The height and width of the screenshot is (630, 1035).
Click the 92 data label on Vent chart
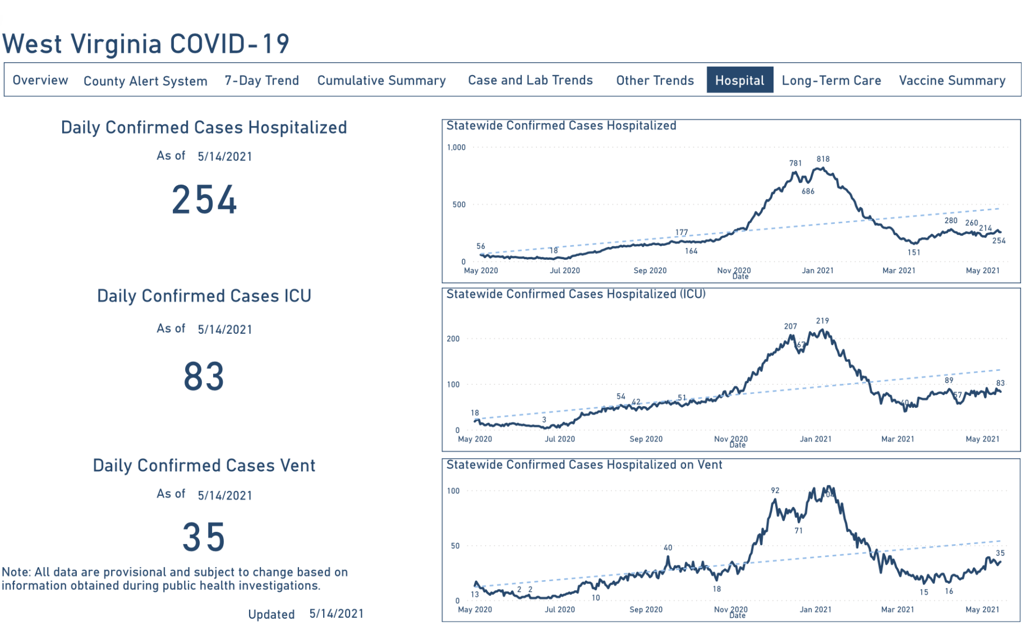pos(775,490)
